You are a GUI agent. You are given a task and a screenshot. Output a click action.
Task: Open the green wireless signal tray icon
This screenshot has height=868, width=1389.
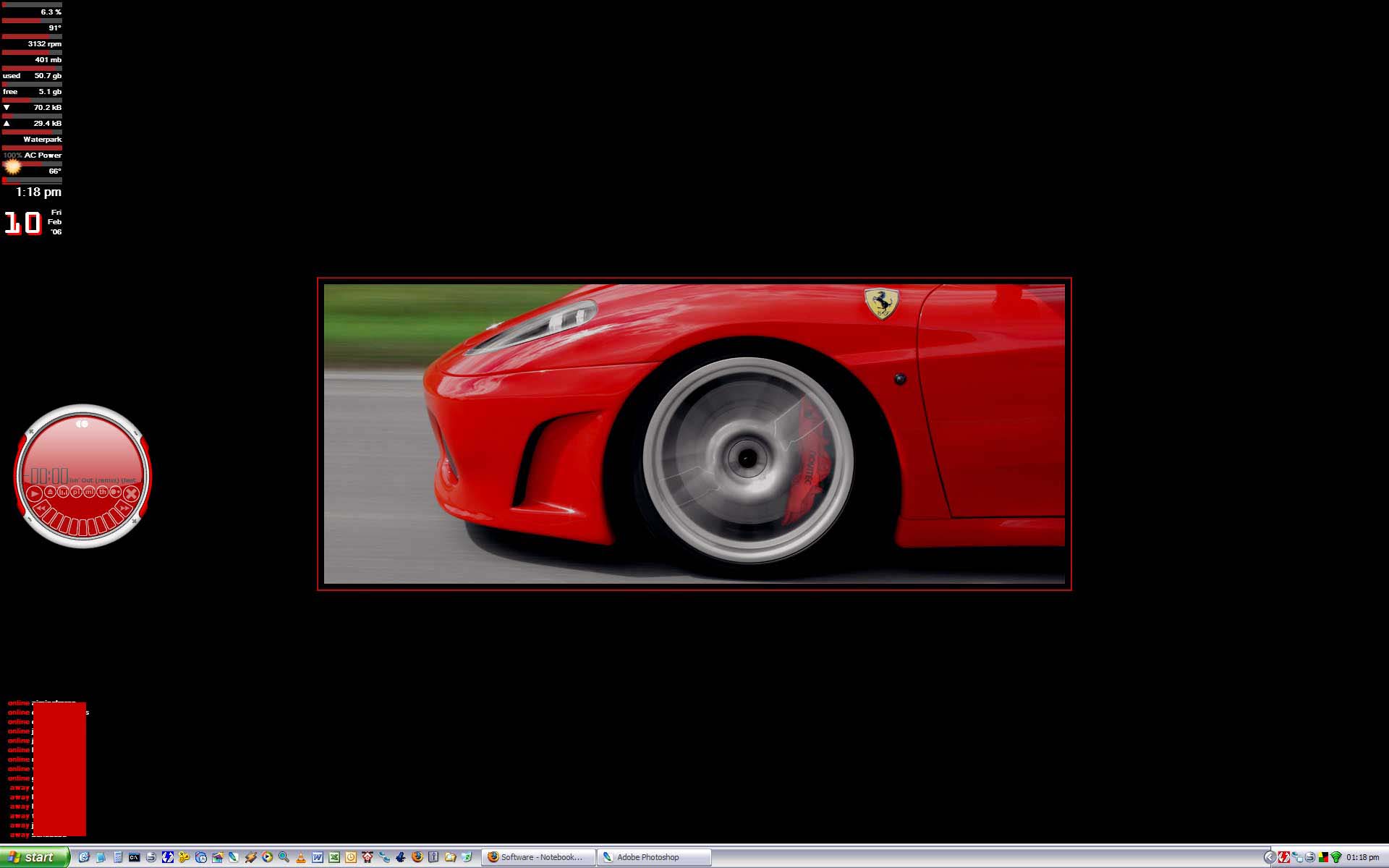1336,857
